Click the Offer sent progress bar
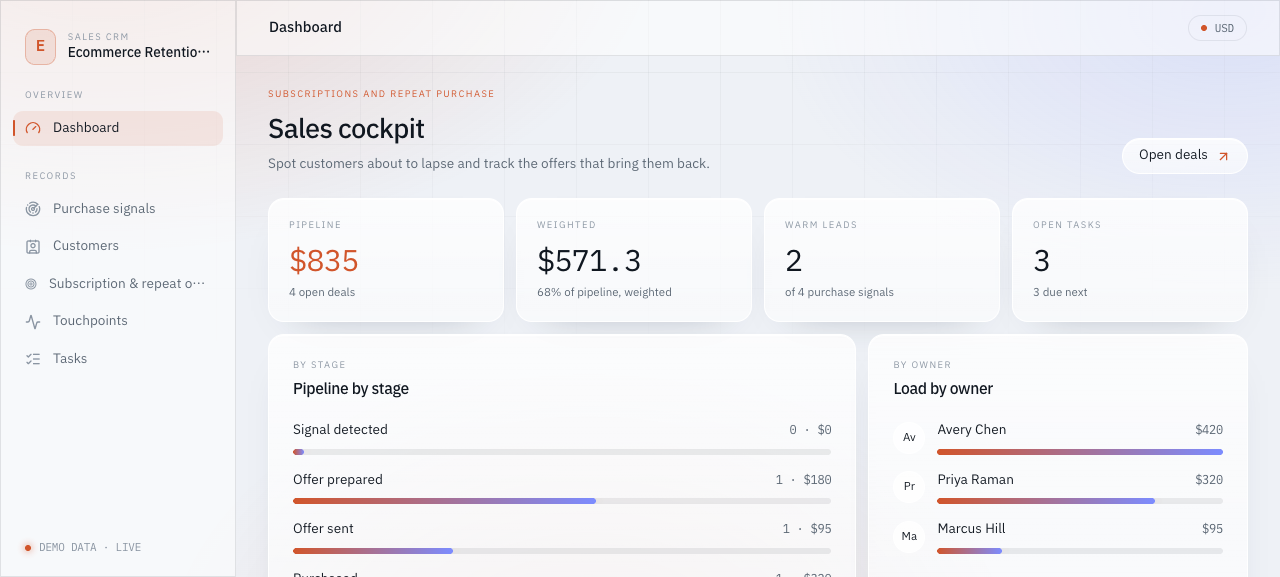1280x577 pixels. [x=562, y=551]
